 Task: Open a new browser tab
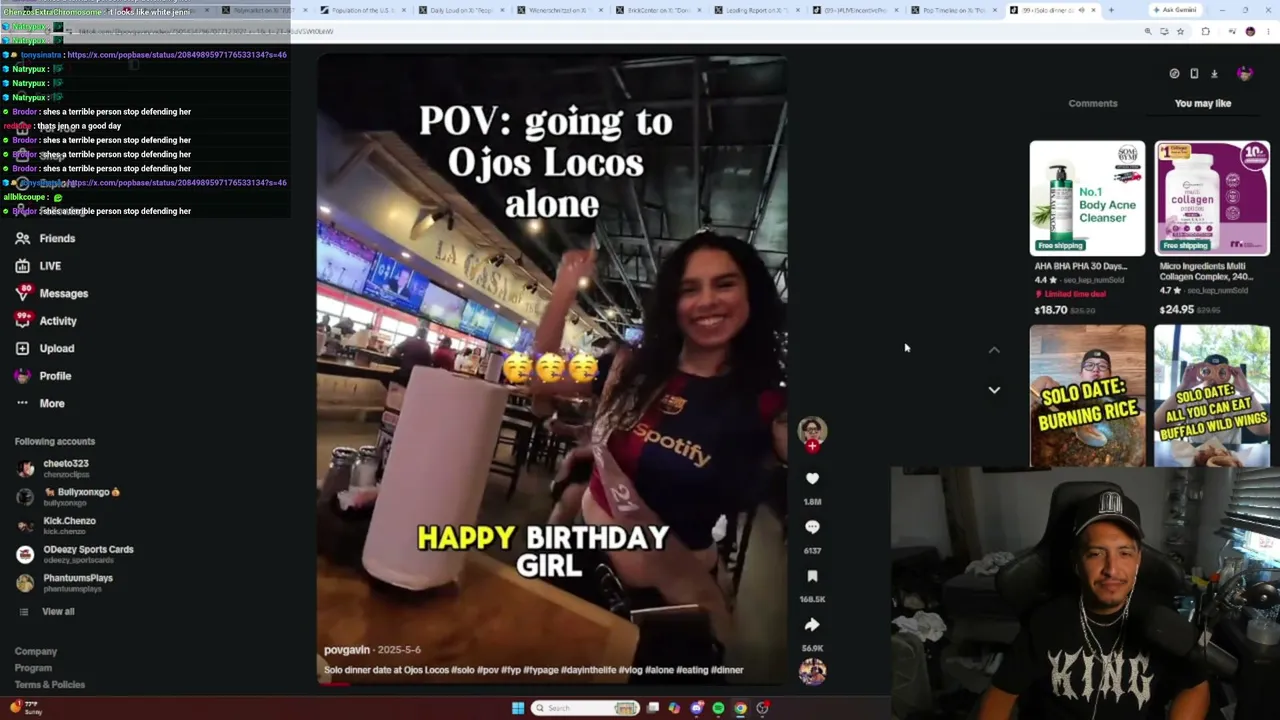1111,10
